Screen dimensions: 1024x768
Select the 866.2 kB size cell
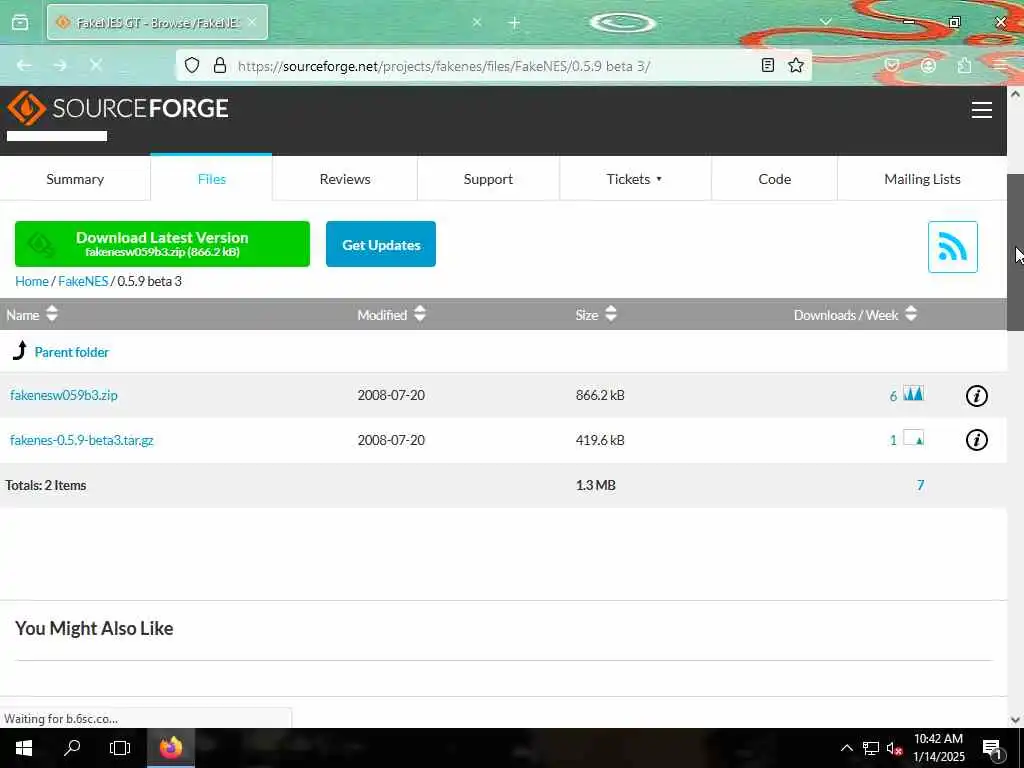[x=600, y=395]
